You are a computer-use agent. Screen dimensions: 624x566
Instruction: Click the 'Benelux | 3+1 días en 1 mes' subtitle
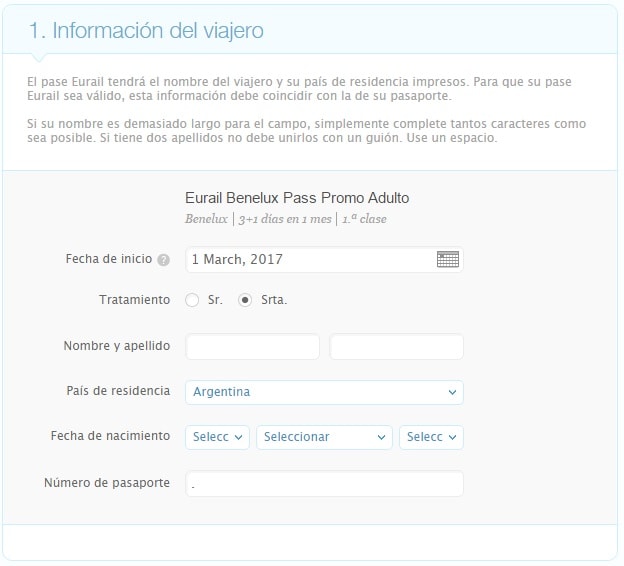click(x=258, y=219)
